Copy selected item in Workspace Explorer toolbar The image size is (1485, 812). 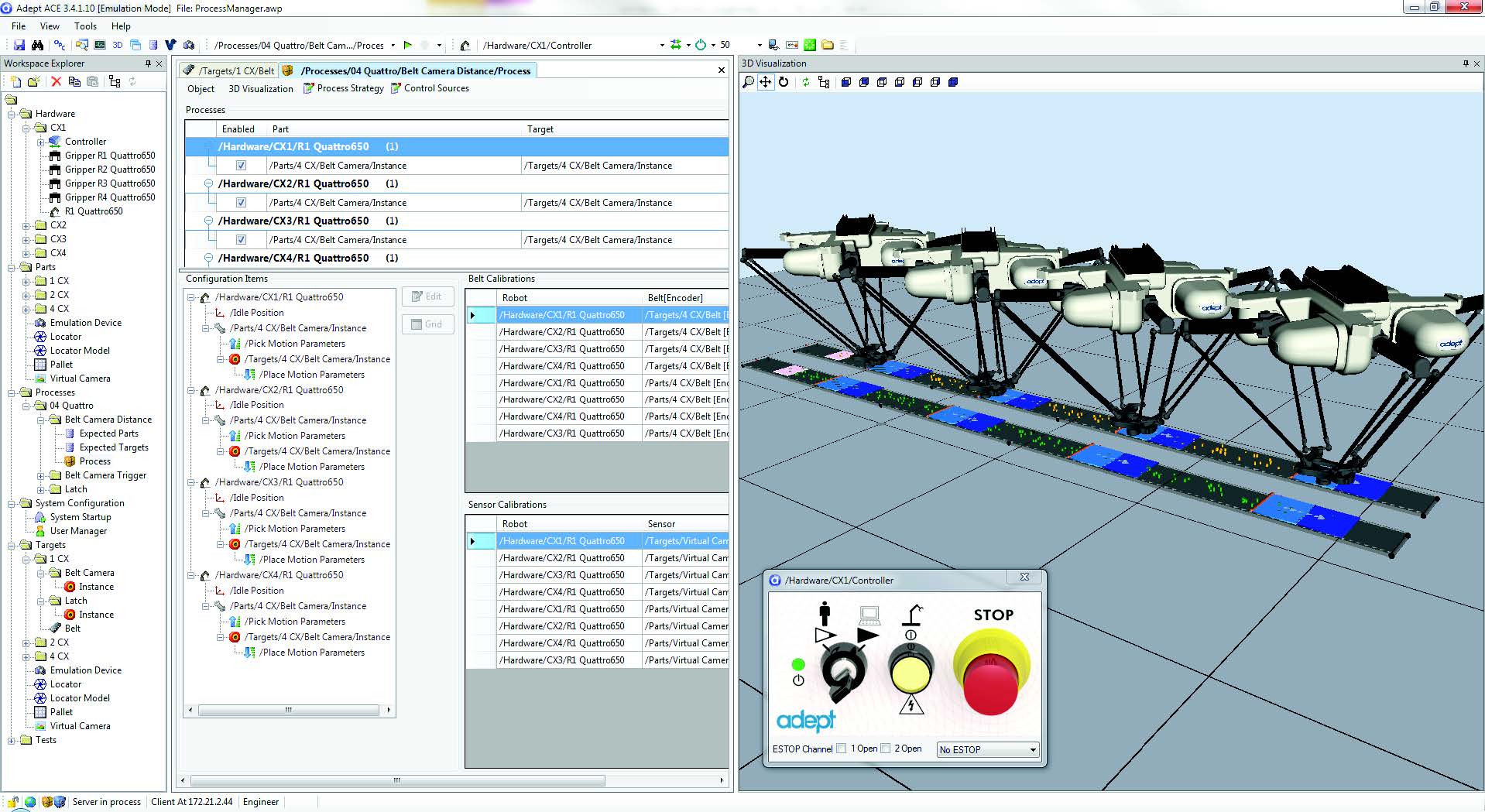pyautogui.click(x=74, y=81)
